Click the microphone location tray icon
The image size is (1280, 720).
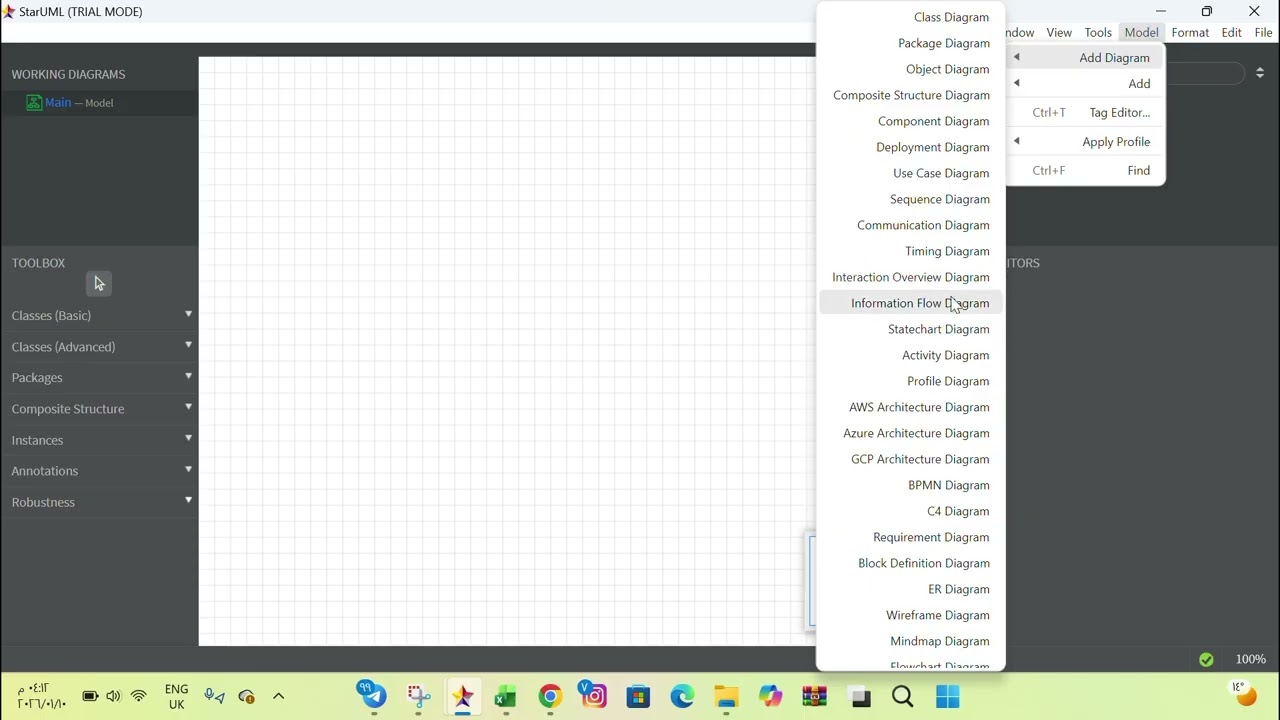[214, 696]
